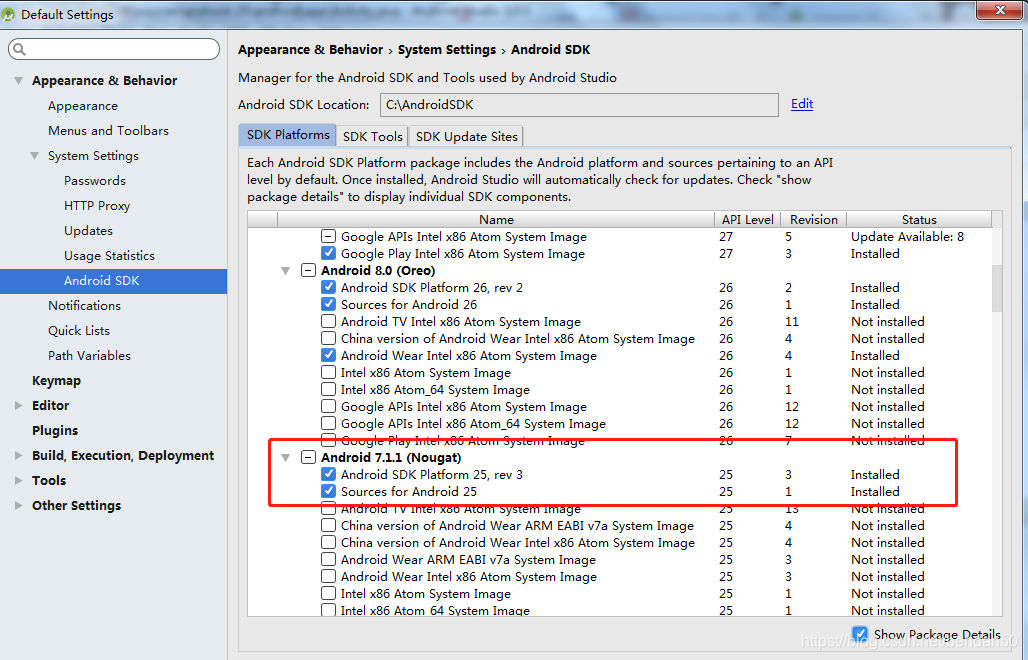
Task: Sort packages by Revision column header
Action: pyautogui.click(x=814, y=220)
